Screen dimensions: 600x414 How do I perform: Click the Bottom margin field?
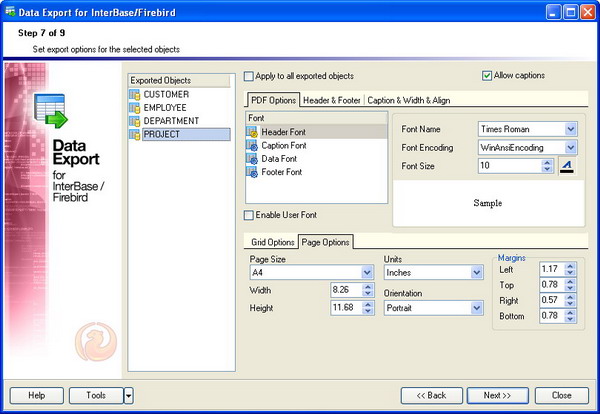[x=551, y=316]
